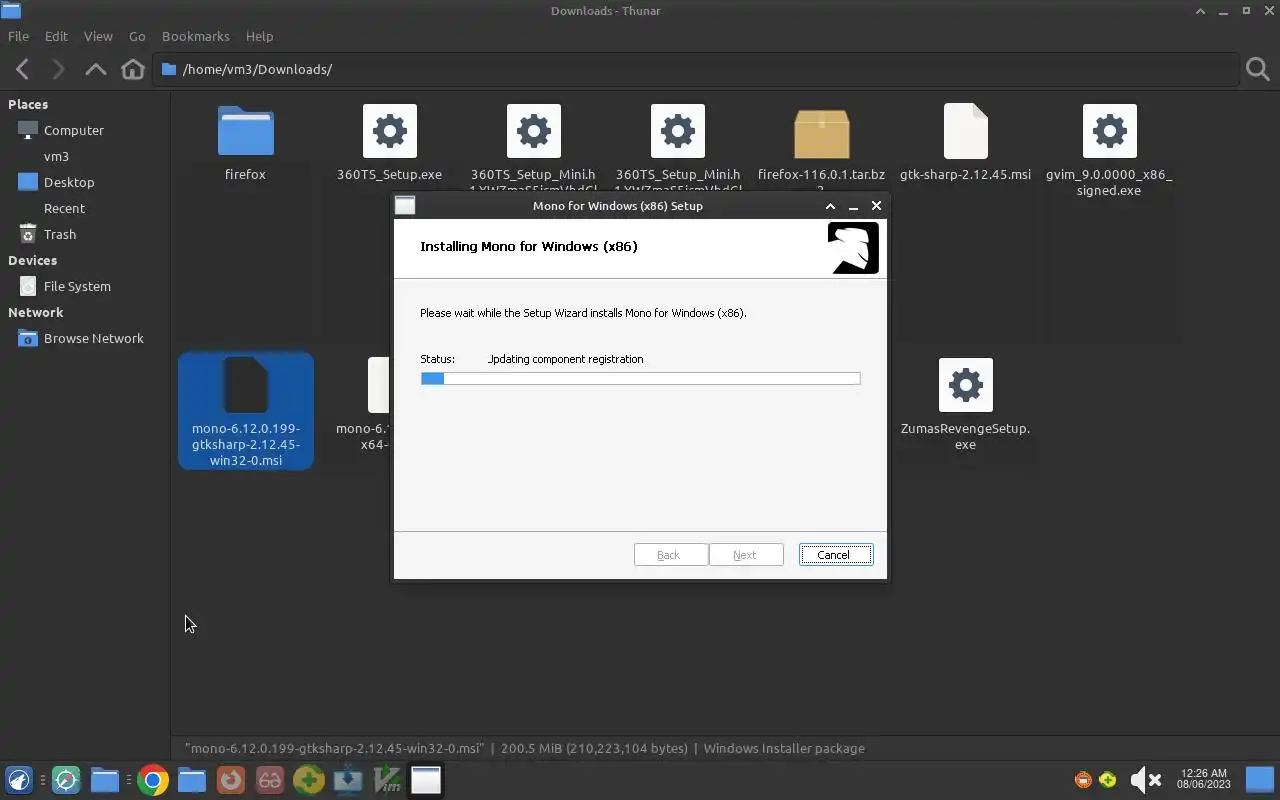Open the Vim launcher in the taskbar
Viewport: 1280px width, 800px height.
[387, 780]
